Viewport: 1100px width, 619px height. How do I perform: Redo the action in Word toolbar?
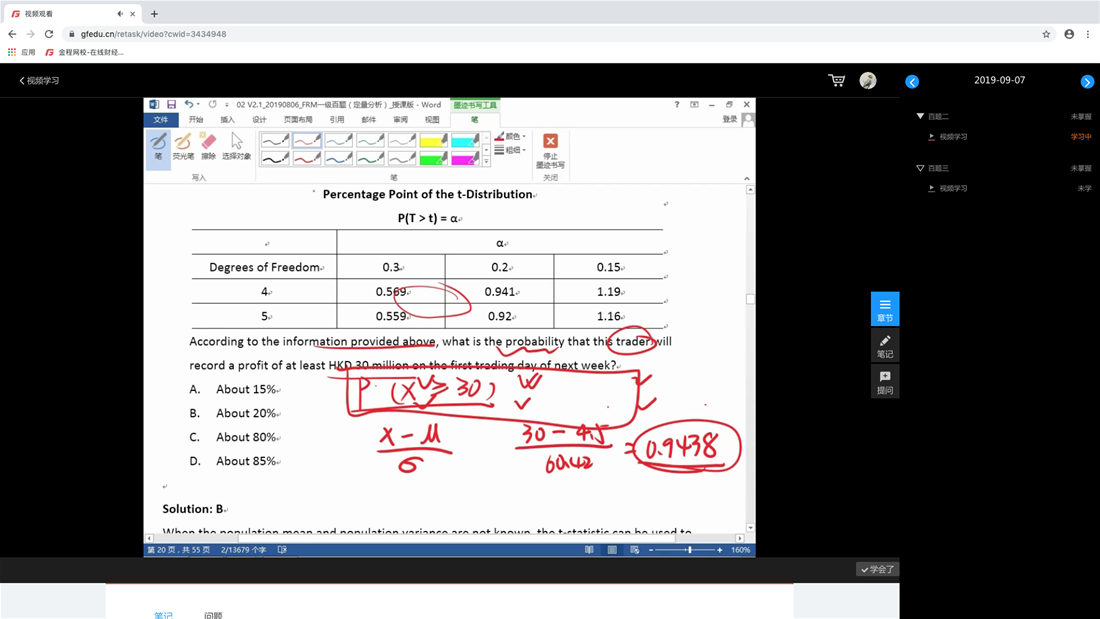point(213,105)
